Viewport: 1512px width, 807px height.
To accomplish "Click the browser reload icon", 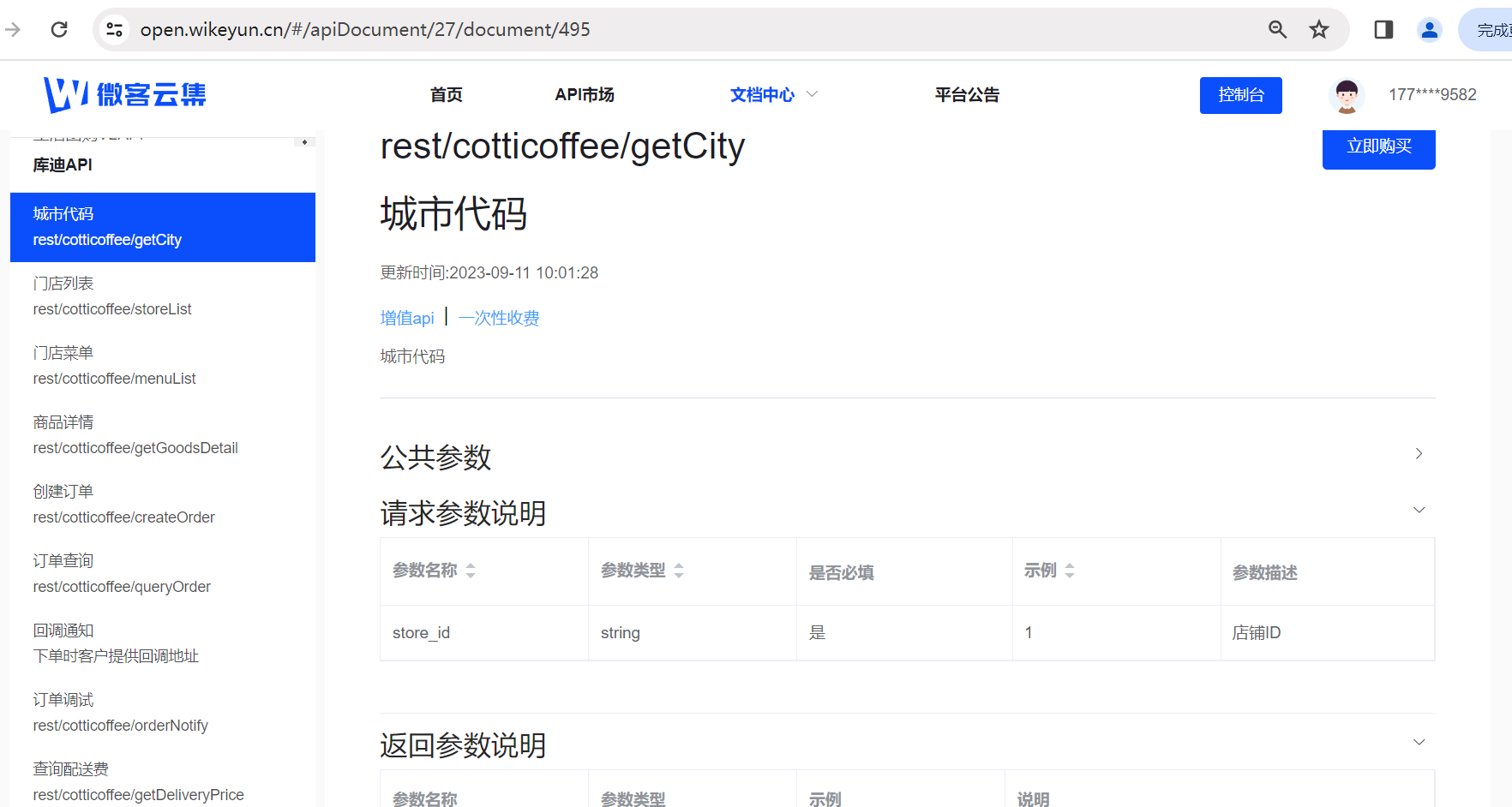I will 59,30.
